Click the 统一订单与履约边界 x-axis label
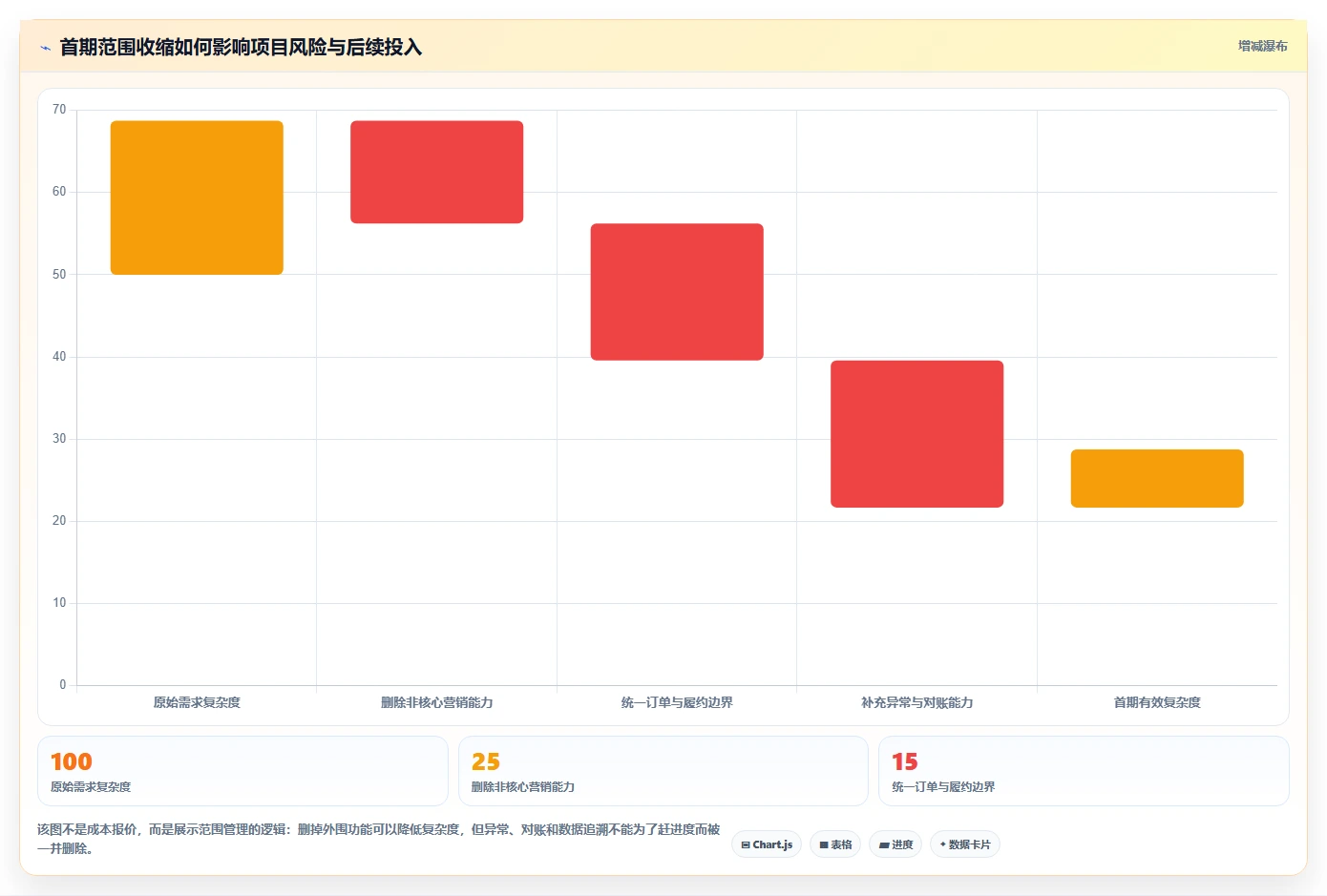 (677, 702)
